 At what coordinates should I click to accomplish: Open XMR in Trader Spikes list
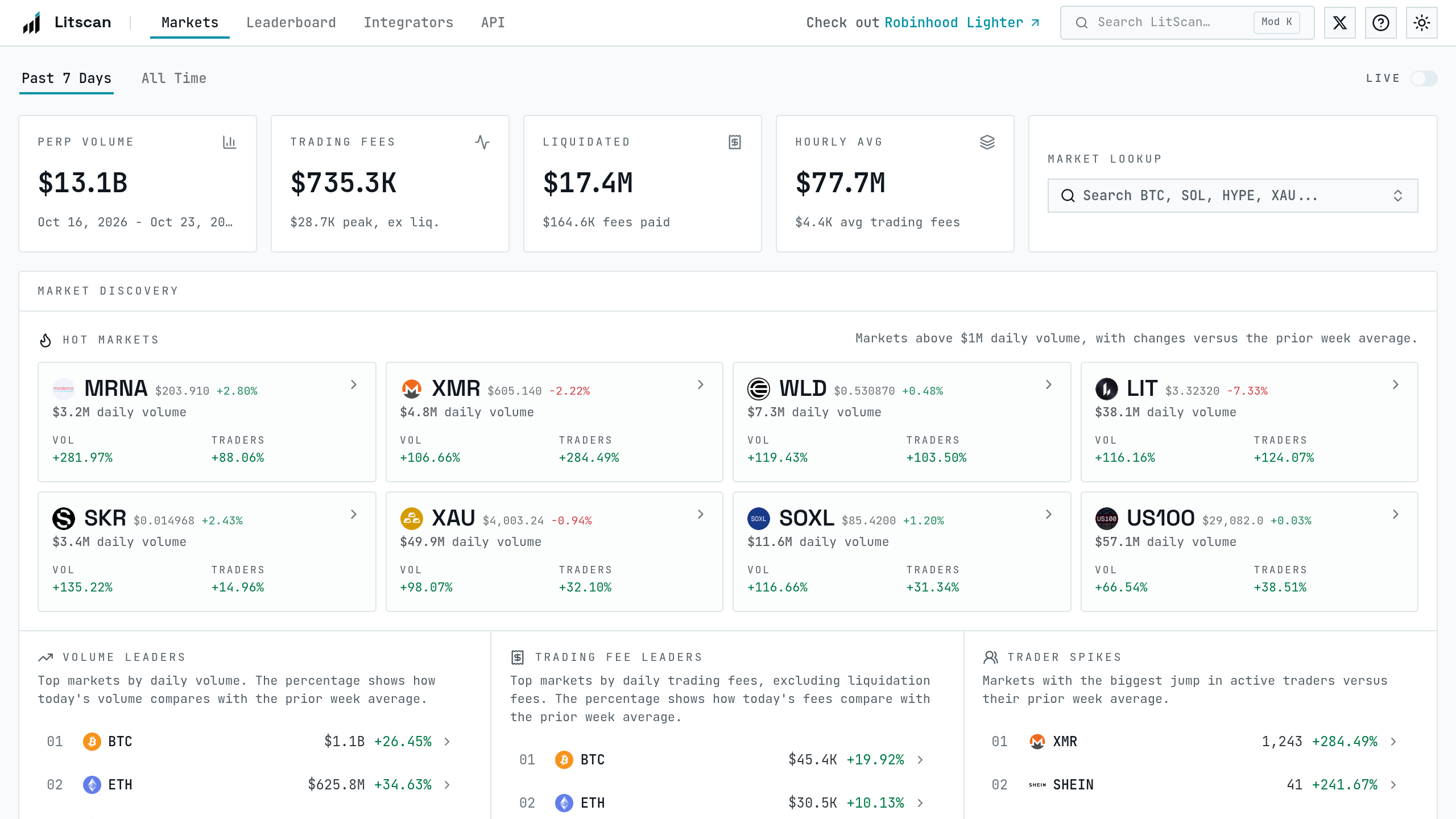[1194, 742]
